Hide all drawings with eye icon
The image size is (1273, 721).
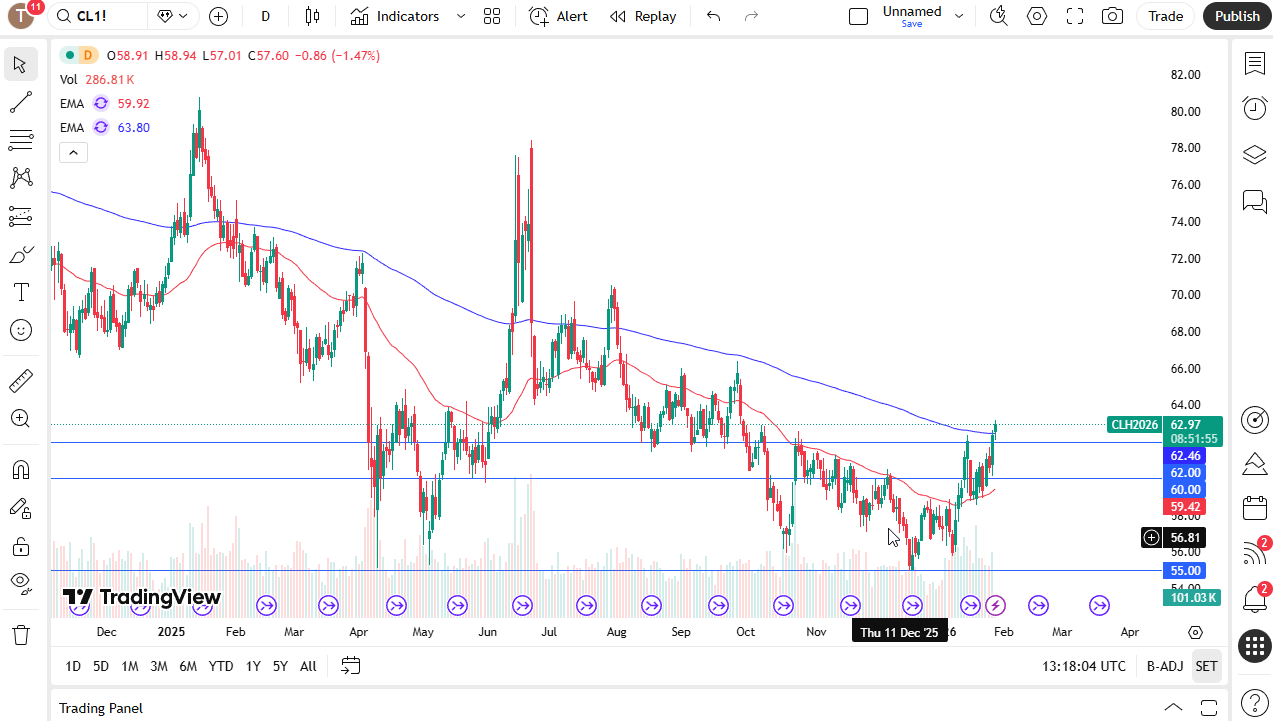20,583
